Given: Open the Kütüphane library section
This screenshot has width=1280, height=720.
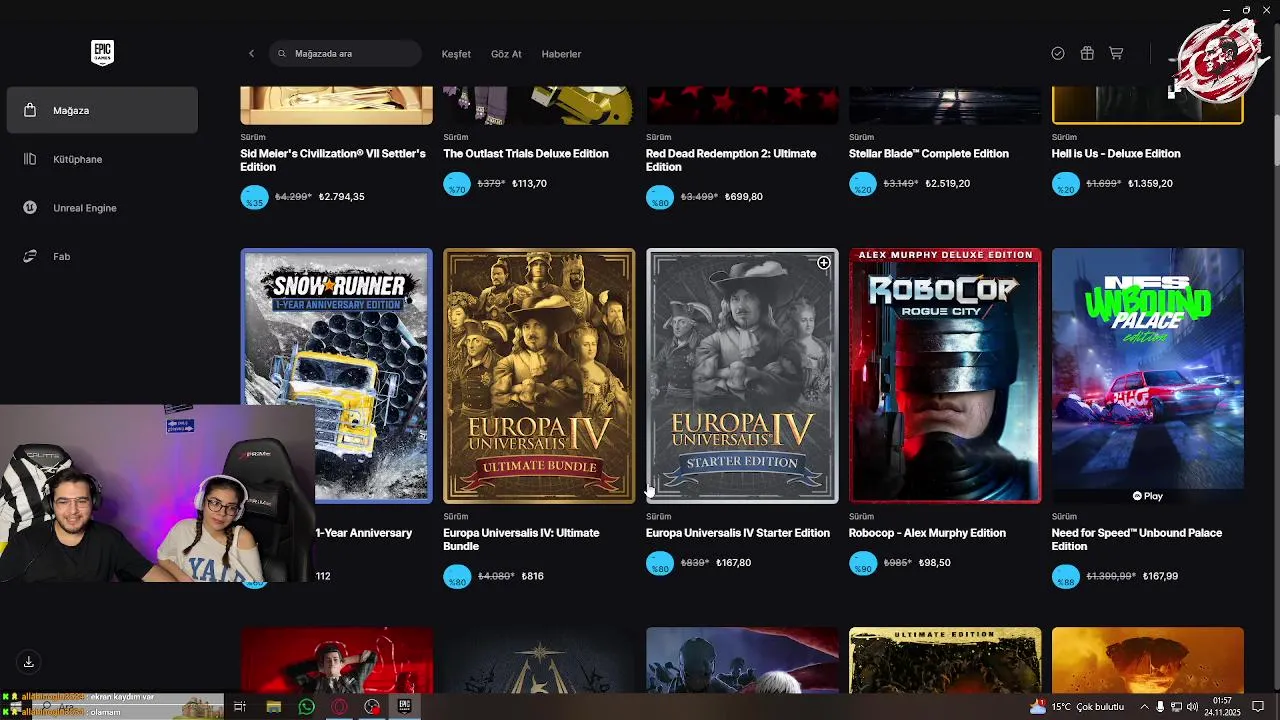Looking at the screenshot, I should pos(102,159).
